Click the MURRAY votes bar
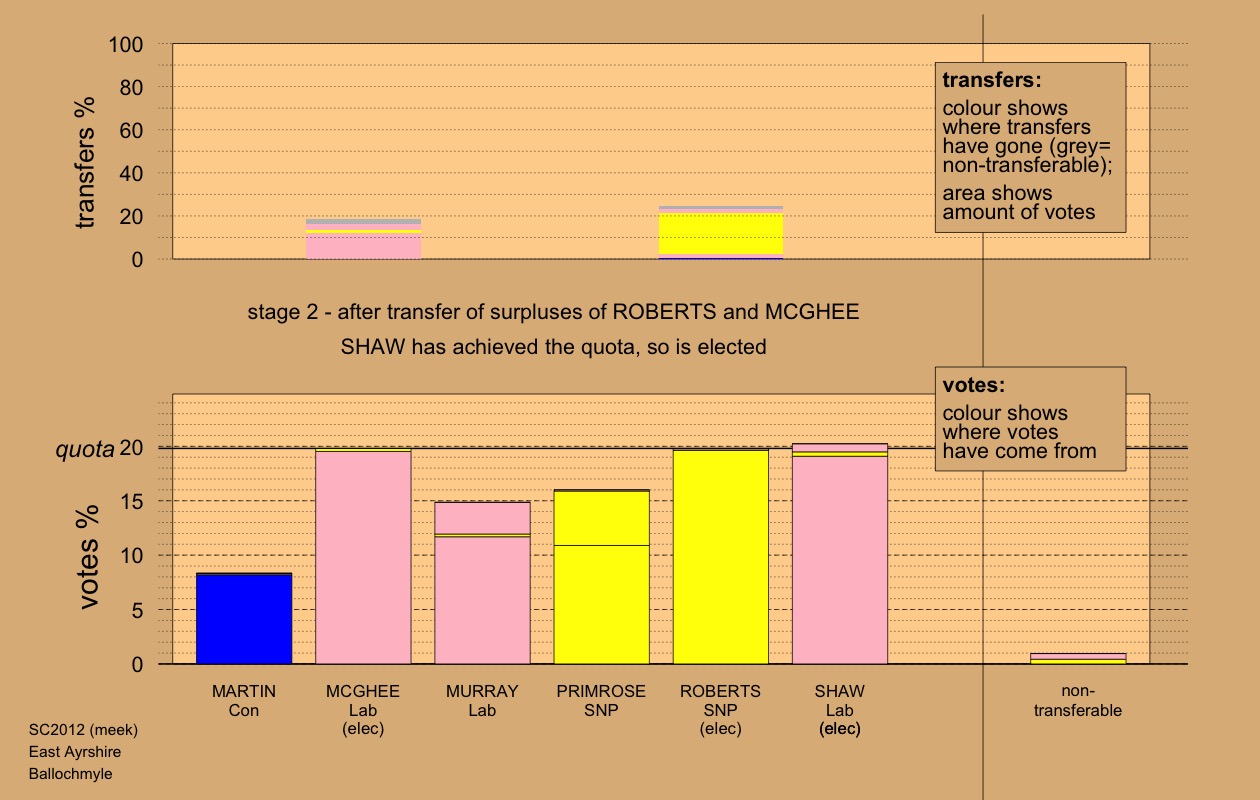Viewport: 1260px width, 800px height. (x=482, y=583)
